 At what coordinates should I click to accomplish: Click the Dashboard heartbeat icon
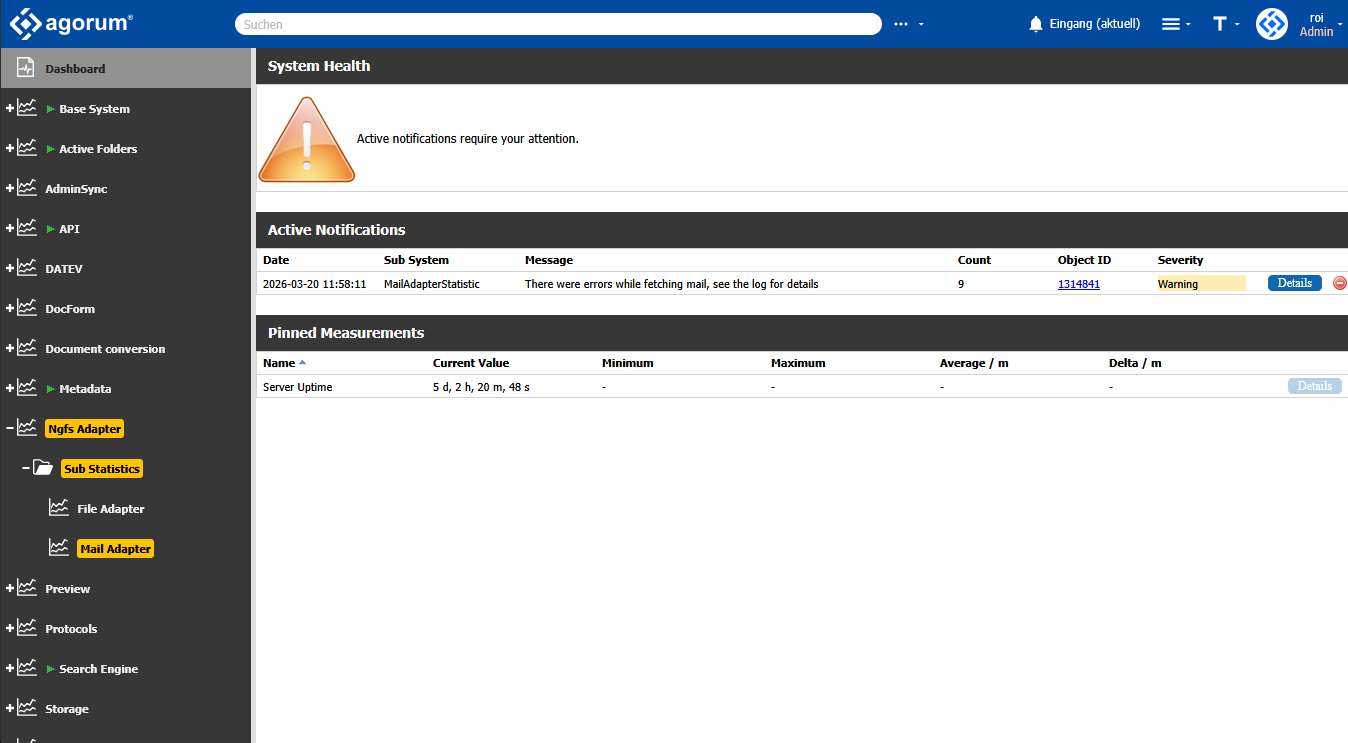pos(27,68)
